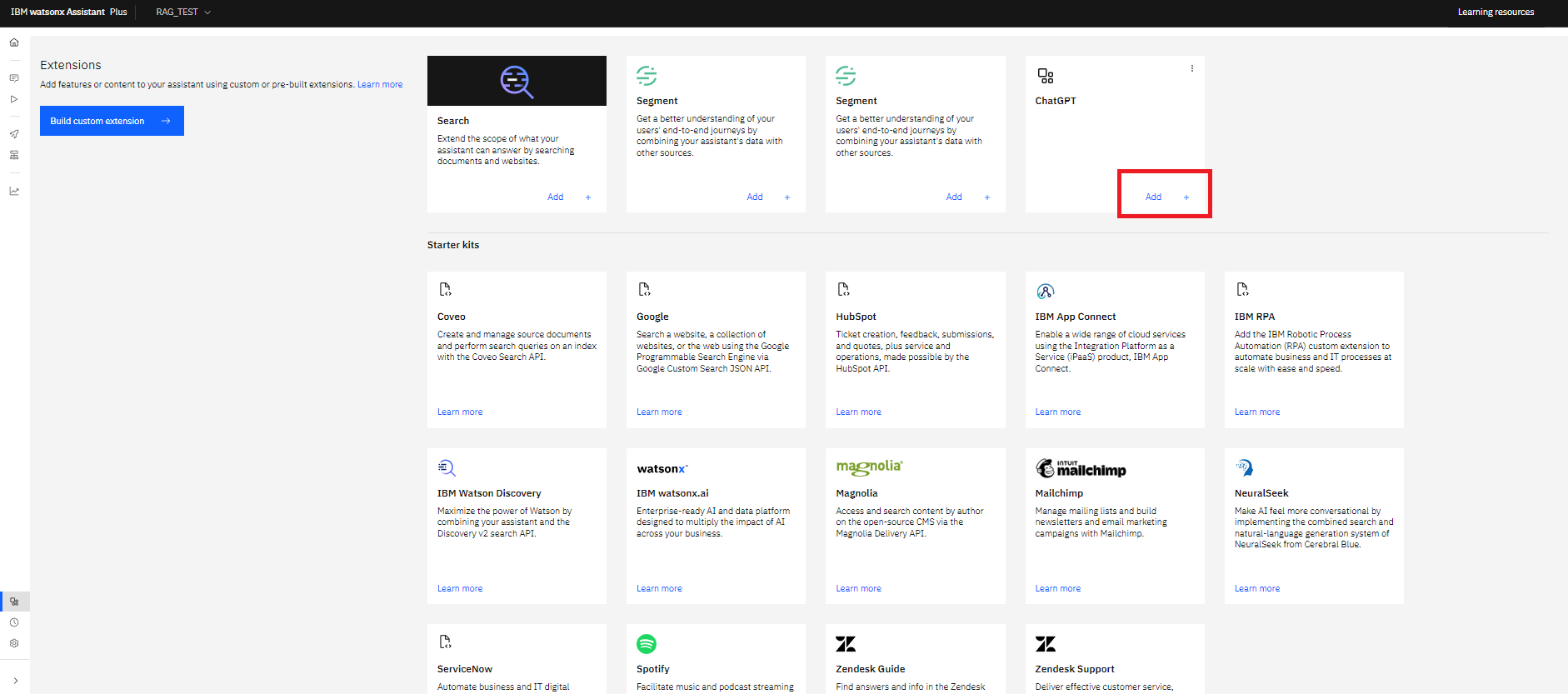This screenshot has width=1568, height=694.
Task: Click the watsonx logo
Action: (662, 469)
